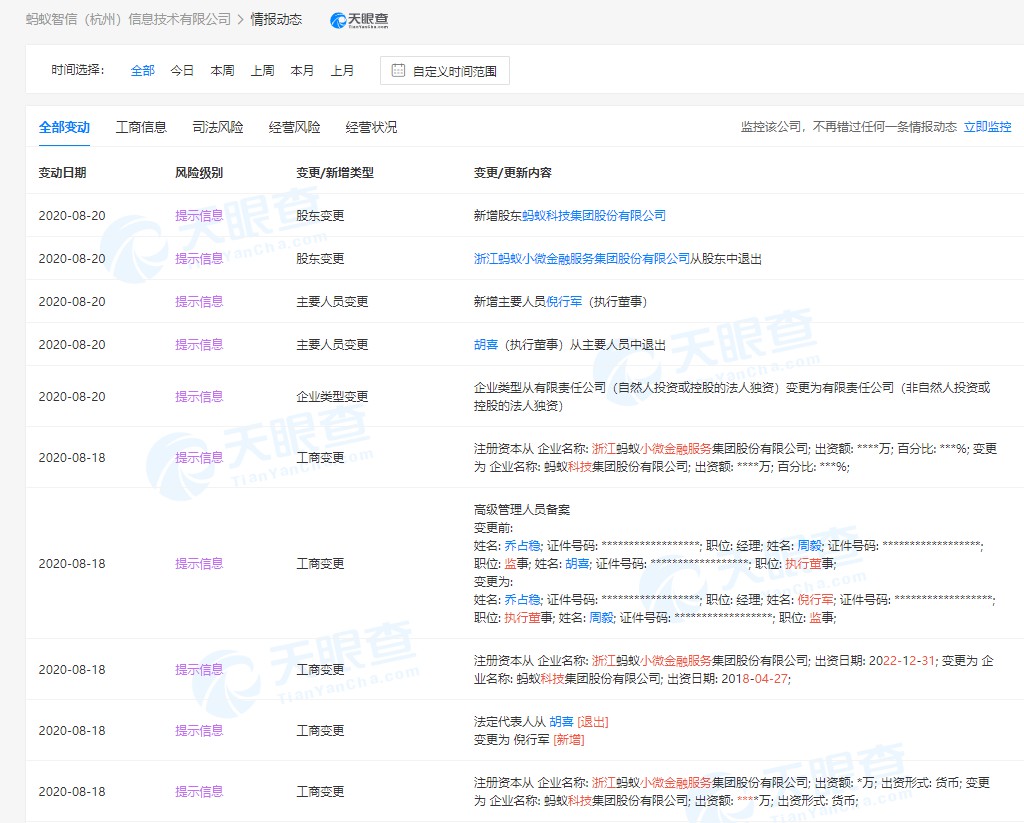The image size is (1024, 823).
Task: Click 周毅 name under 变更前 section
Action: coord(810,546)
